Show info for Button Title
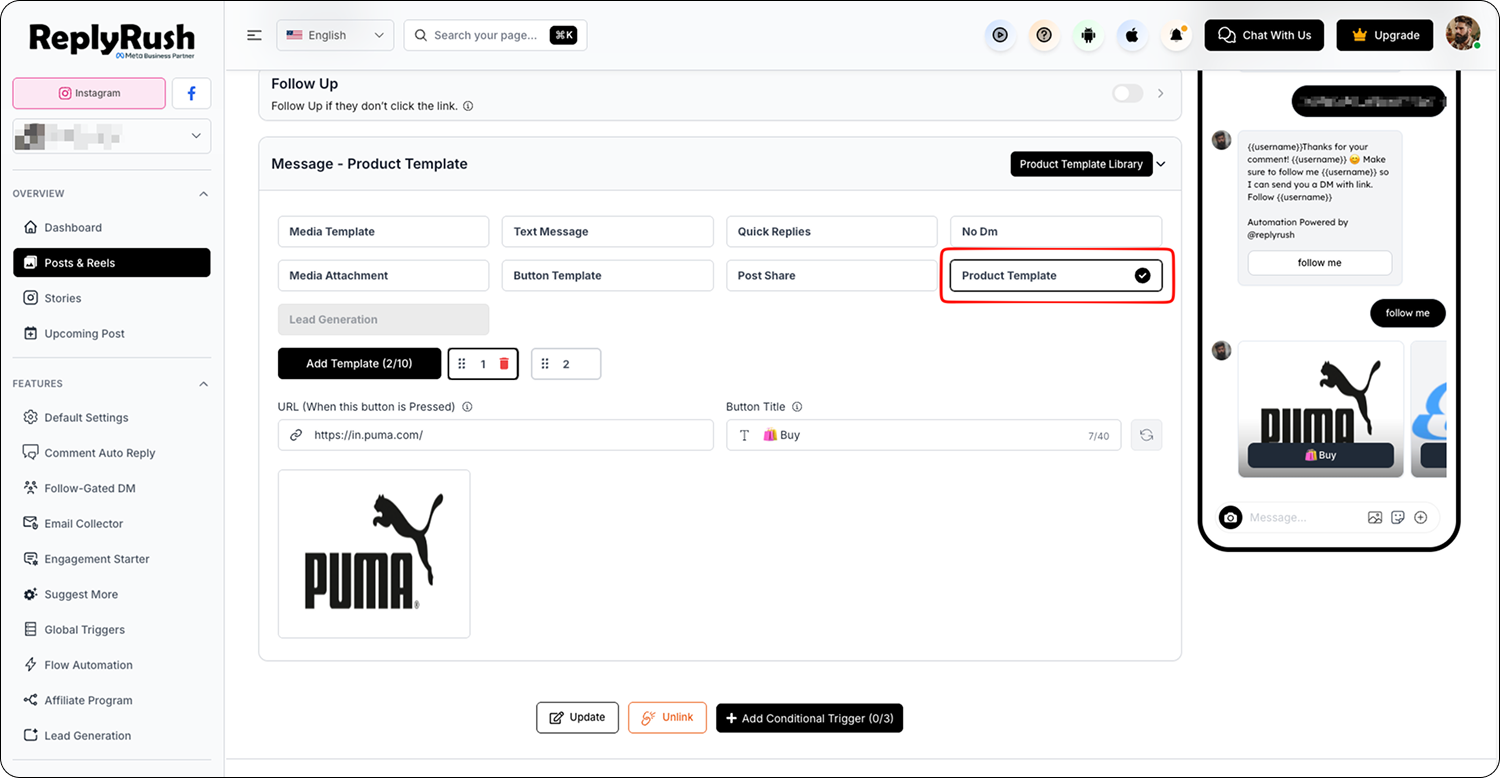Screen dimensions: 1500x778 [797, 407]
